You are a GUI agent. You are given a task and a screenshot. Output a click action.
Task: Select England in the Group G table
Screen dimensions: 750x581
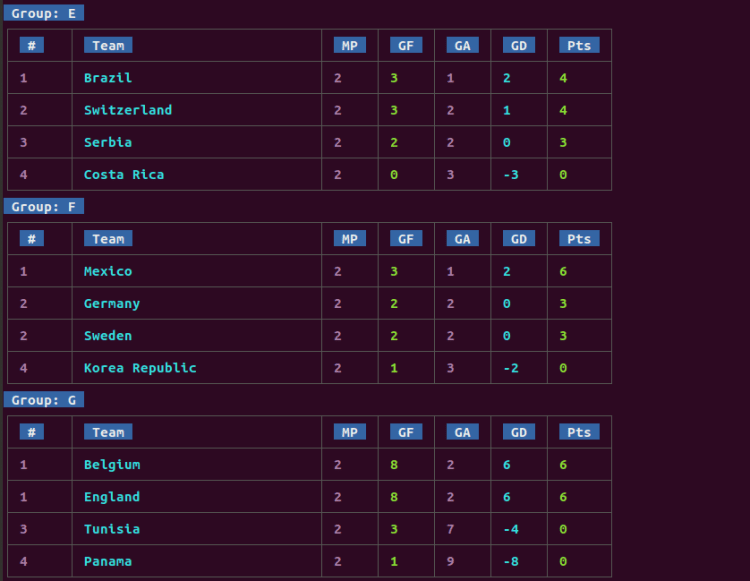tap(112, 496)
